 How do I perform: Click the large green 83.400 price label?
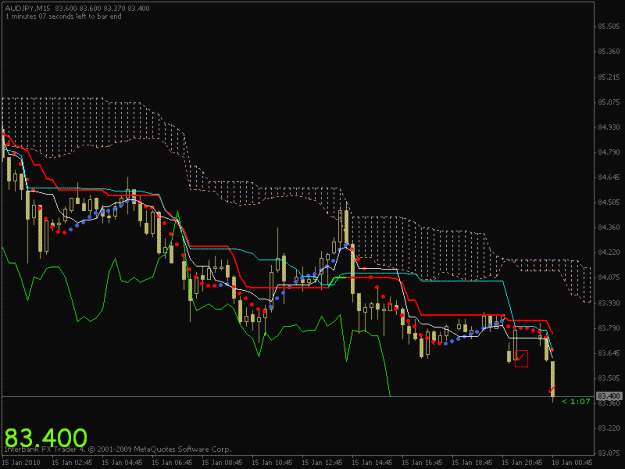[45, 438]
